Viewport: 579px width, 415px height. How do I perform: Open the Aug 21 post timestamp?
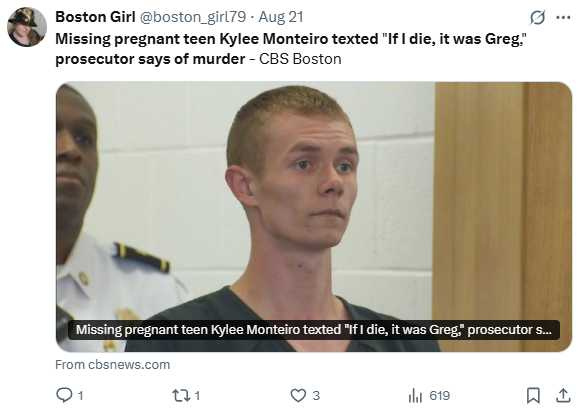click(281, 17)
